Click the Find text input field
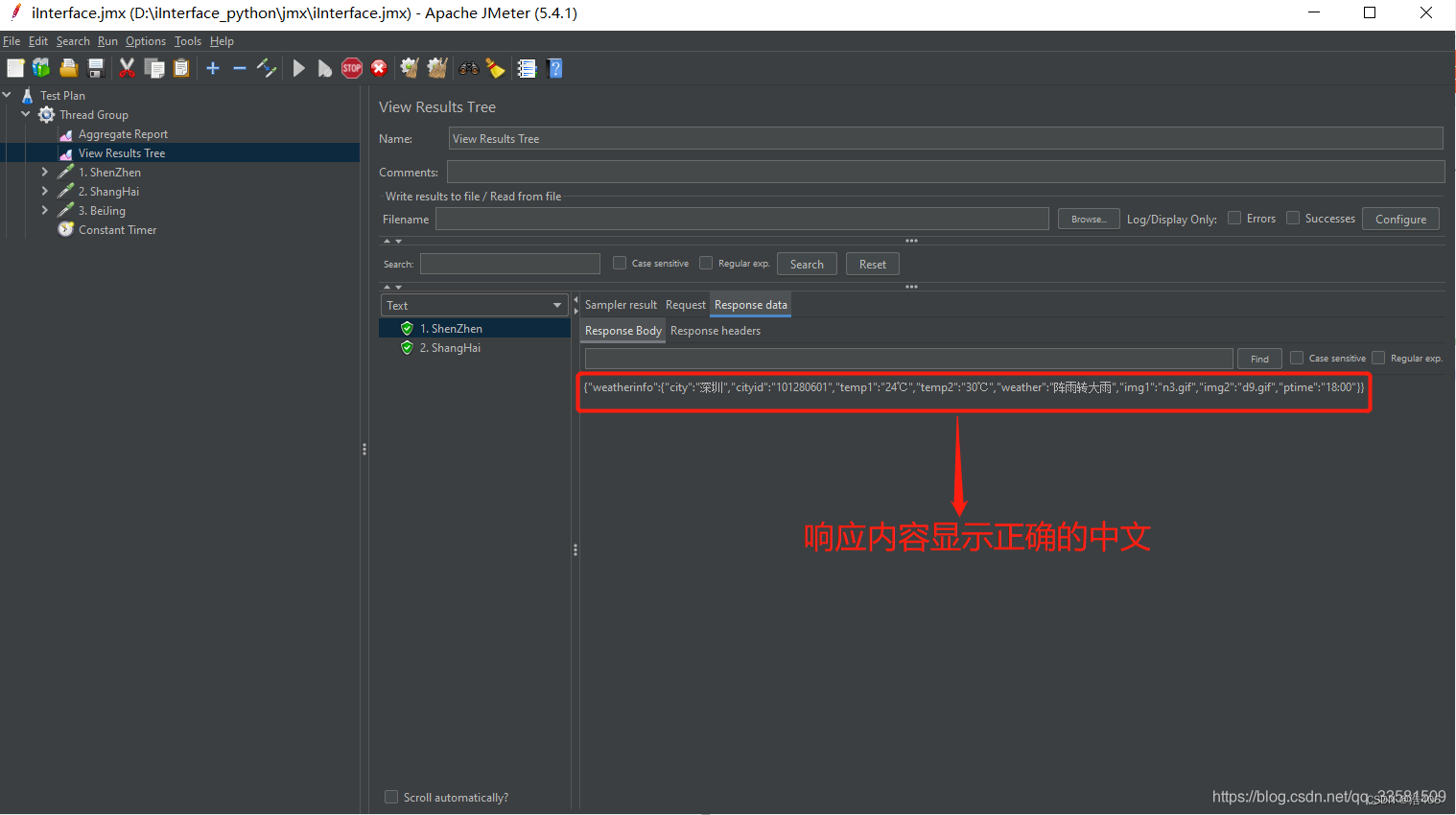Viewport: 1456px width, 815px height. 908,359
